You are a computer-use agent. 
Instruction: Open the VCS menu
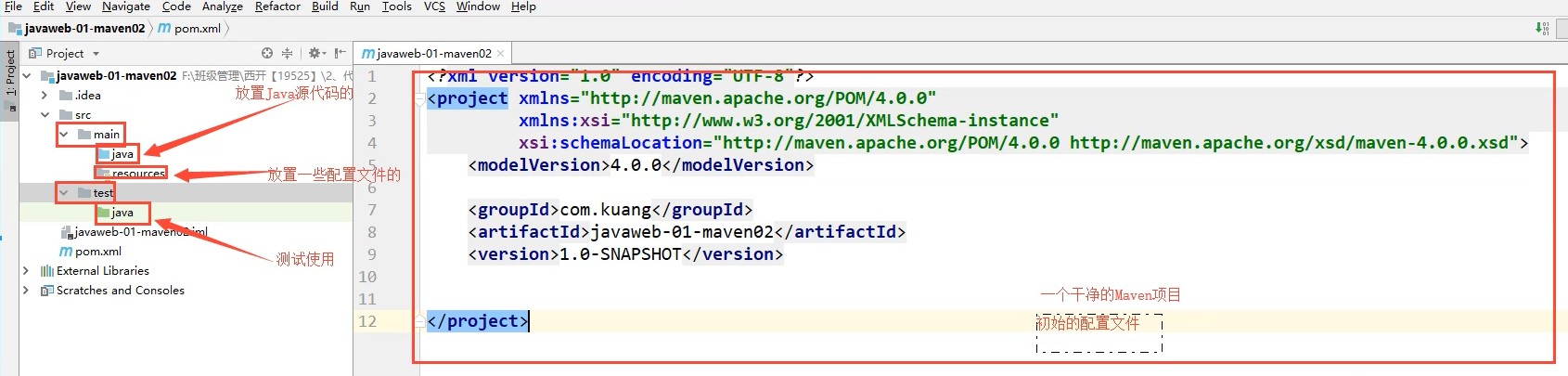[x=434, y=6]
